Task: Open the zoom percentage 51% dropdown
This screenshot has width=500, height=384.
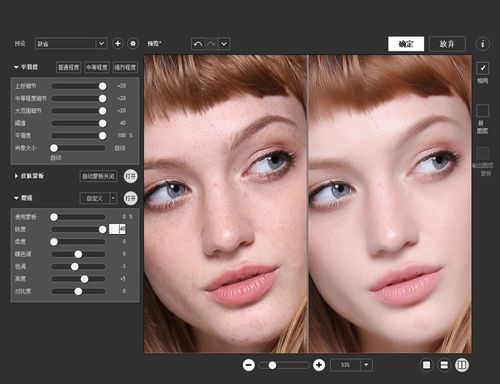Action: tap(366, 365)
